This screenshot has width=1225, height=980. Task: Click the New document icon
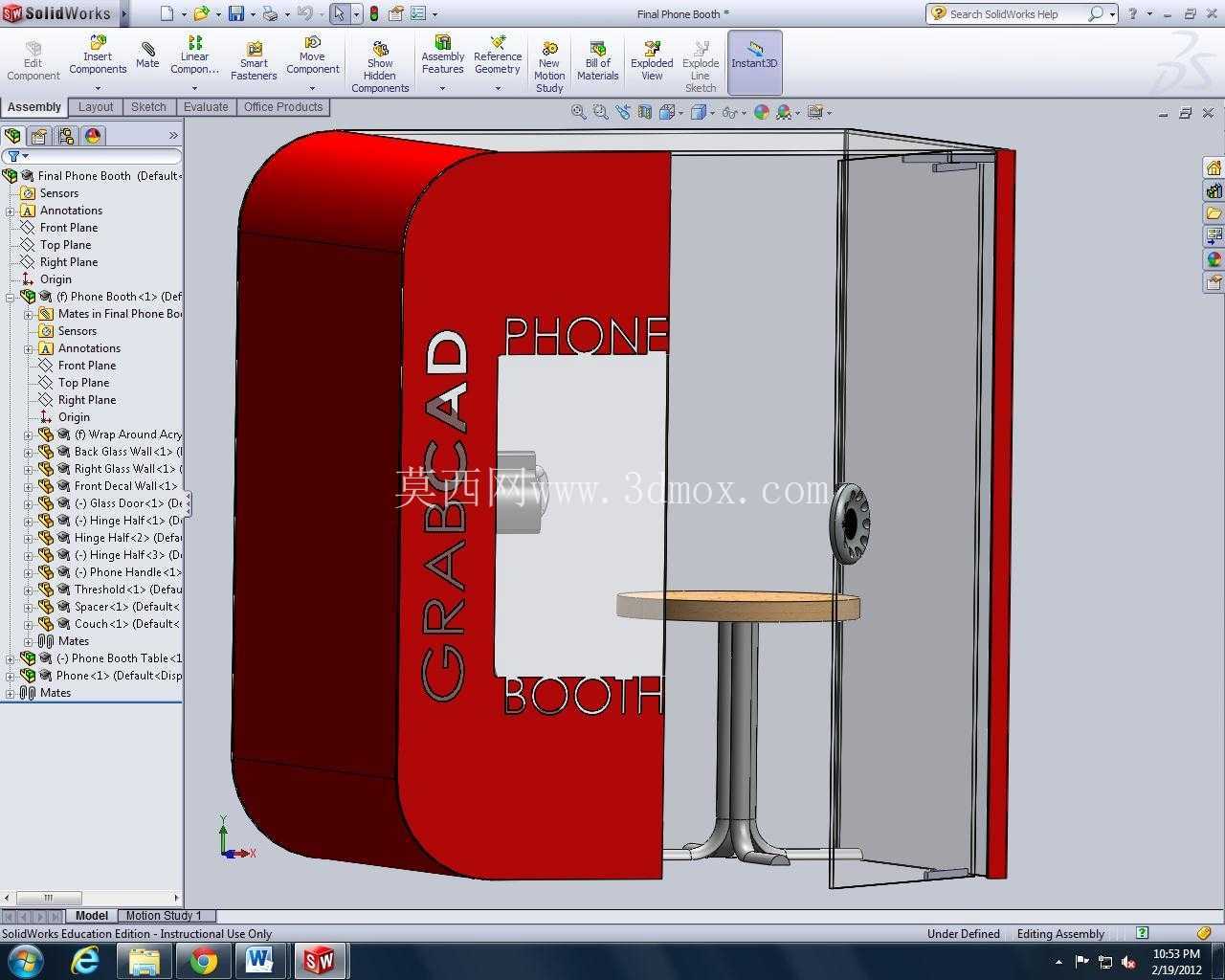coord(167,13)
